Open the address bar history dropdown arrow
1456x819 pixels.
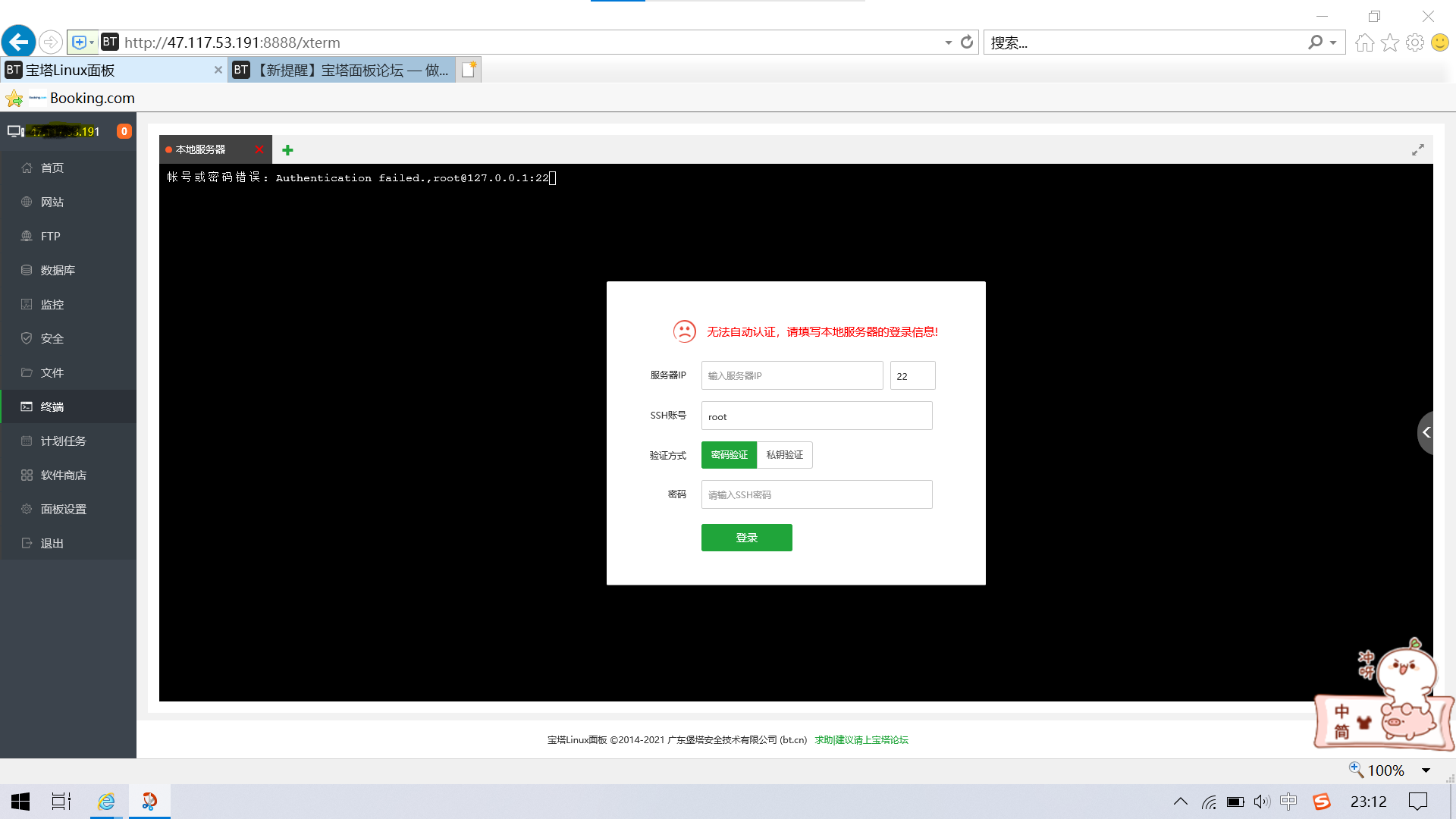point(949,42)
